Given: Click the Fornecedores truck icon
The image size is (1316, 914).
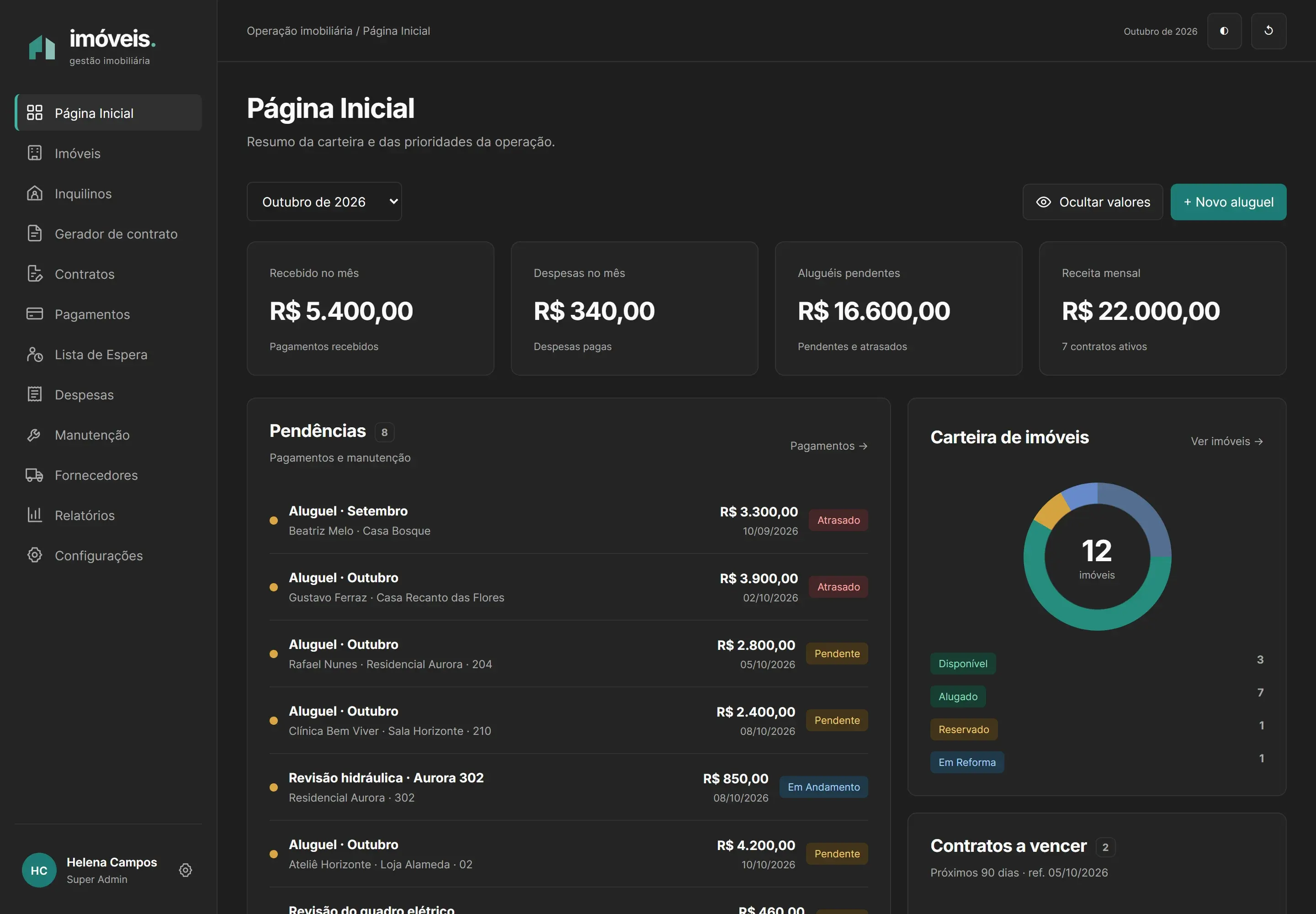Looking at the screenshot, I should 35,475.
